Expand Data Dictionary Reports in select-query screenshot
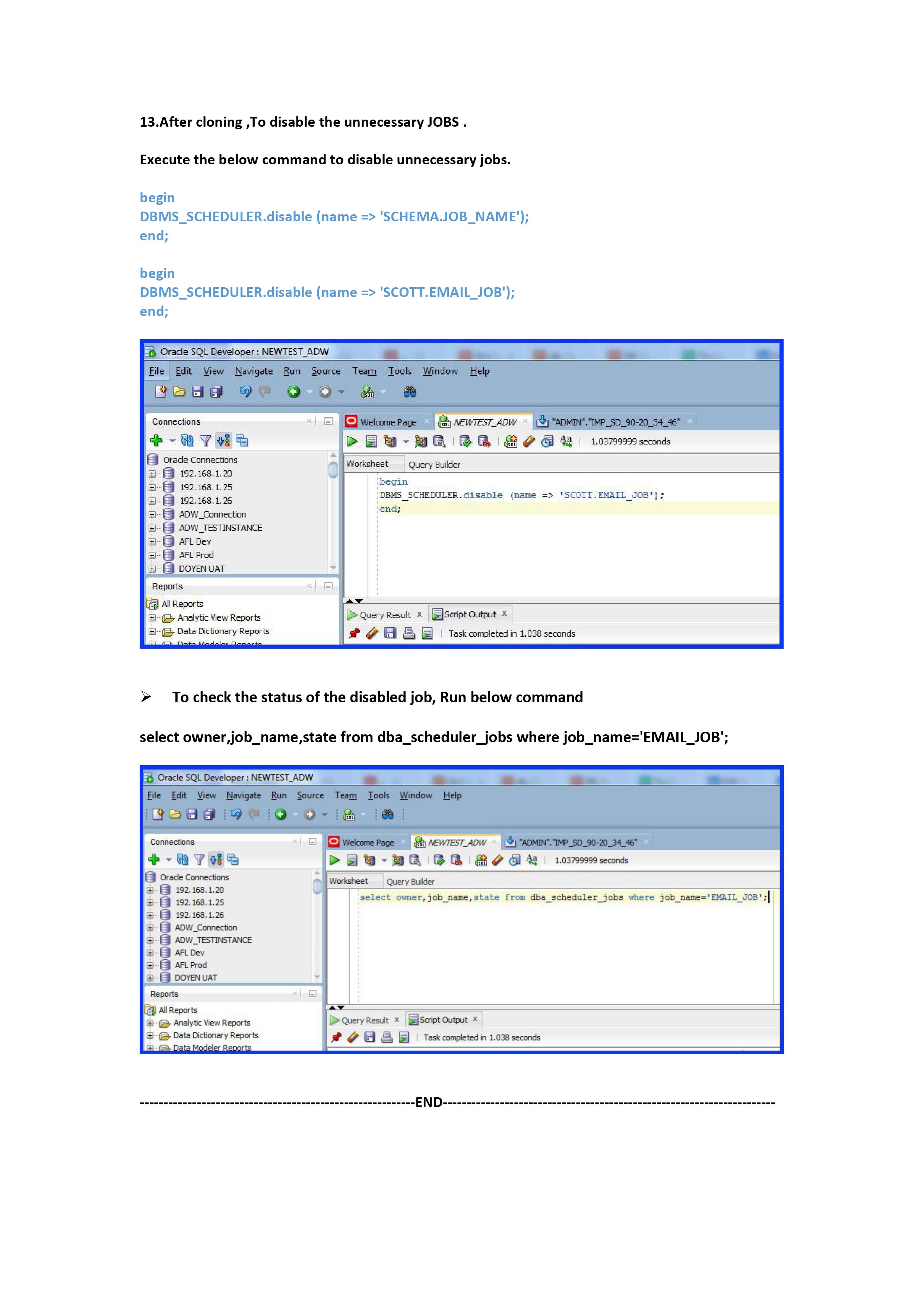 pos(150,1035)
